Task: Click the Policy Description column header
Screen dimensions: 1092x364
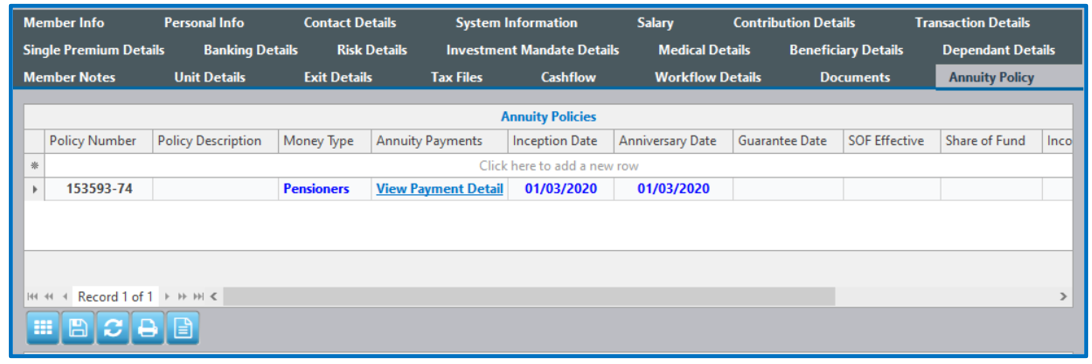Action: click(216, 141)
